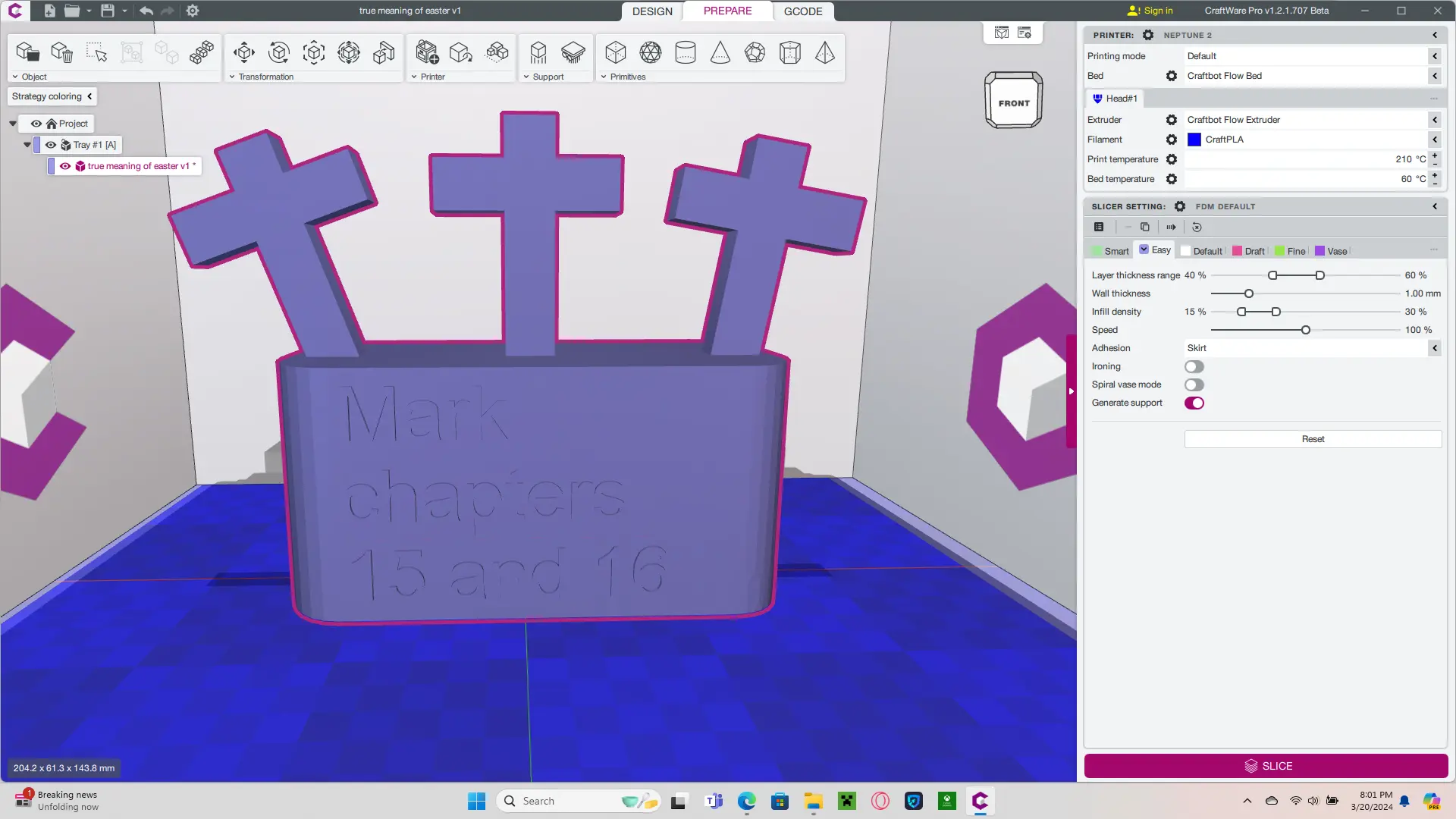The image size is (1456, 819).
Task: Click the Head#1 extruder tab
Action: pos(1115,99)
